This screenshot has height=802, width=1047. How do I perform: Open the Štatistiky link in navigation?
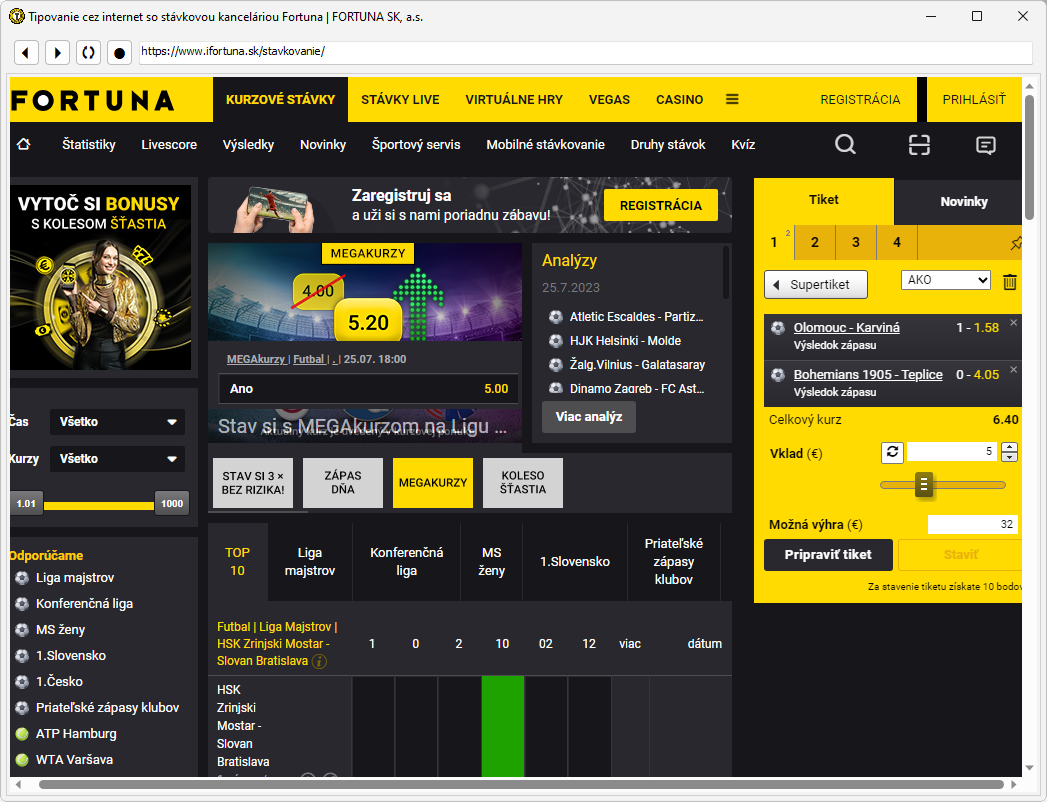click(x=89, y=144)
